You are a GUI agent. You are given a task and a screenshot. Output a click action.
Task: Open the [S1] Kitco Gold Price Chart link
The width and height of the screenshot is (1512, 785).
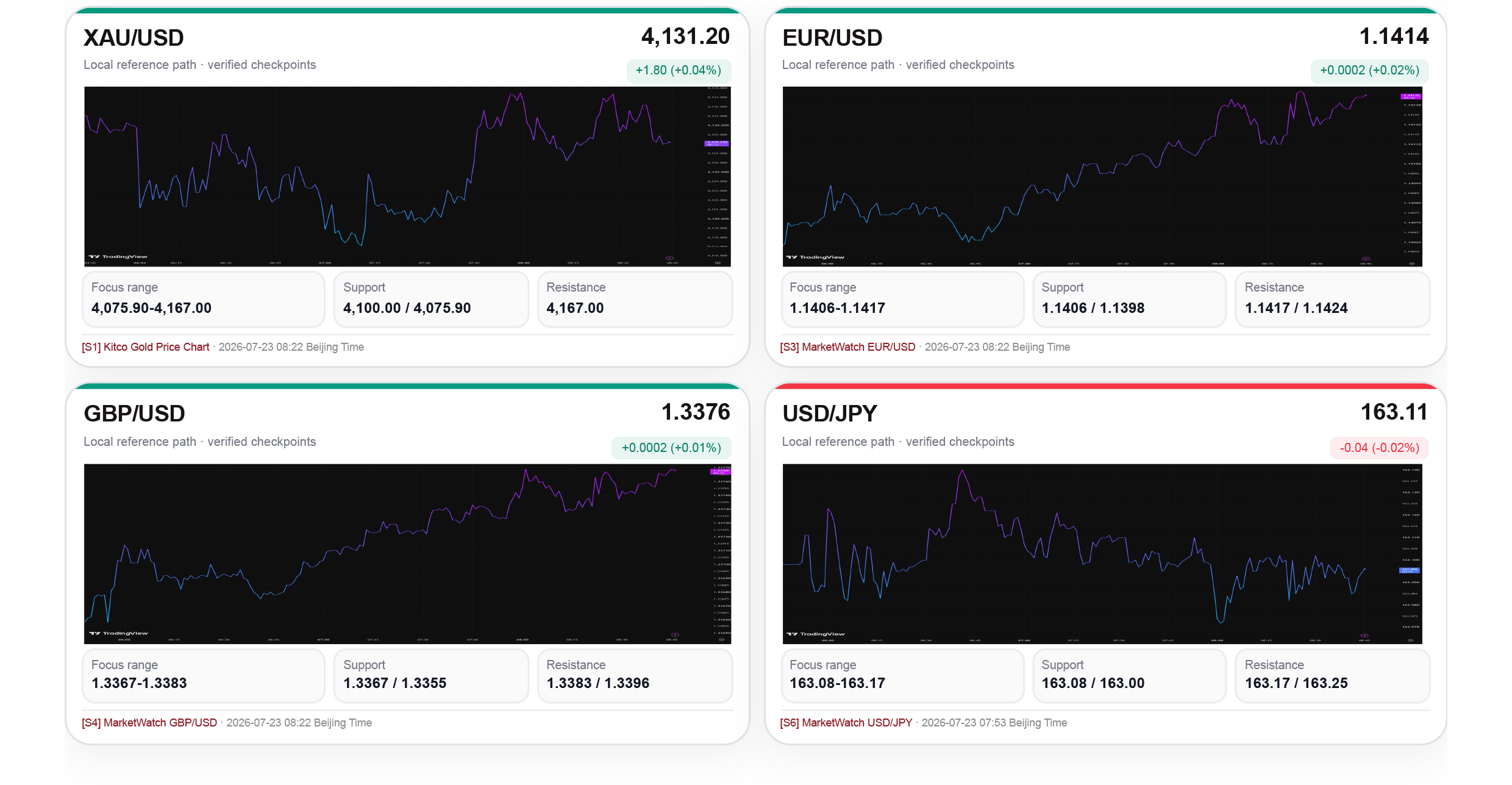pos(146,347)
